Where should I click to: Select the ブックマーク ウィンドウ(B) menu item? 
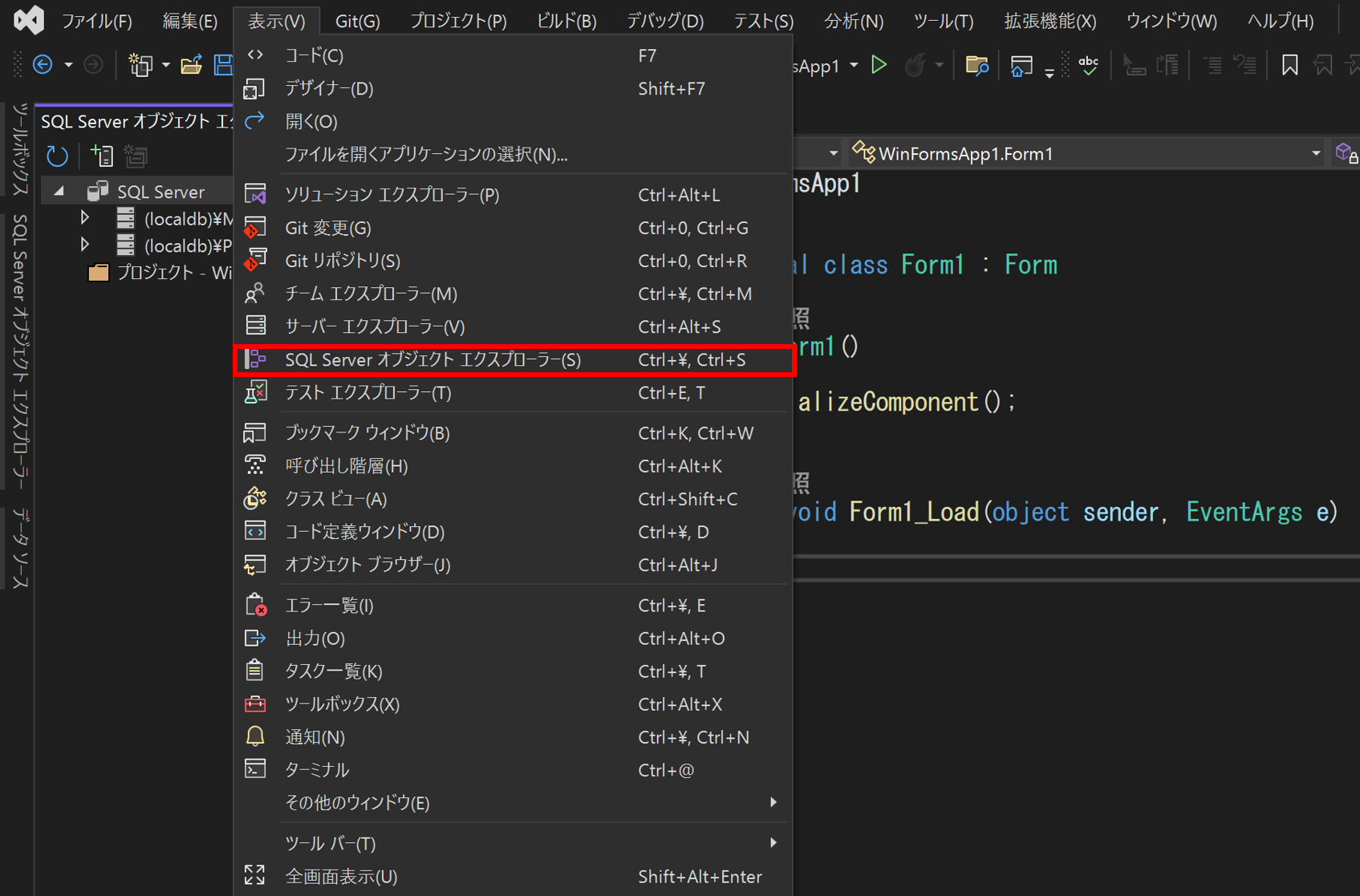(514, 432)
